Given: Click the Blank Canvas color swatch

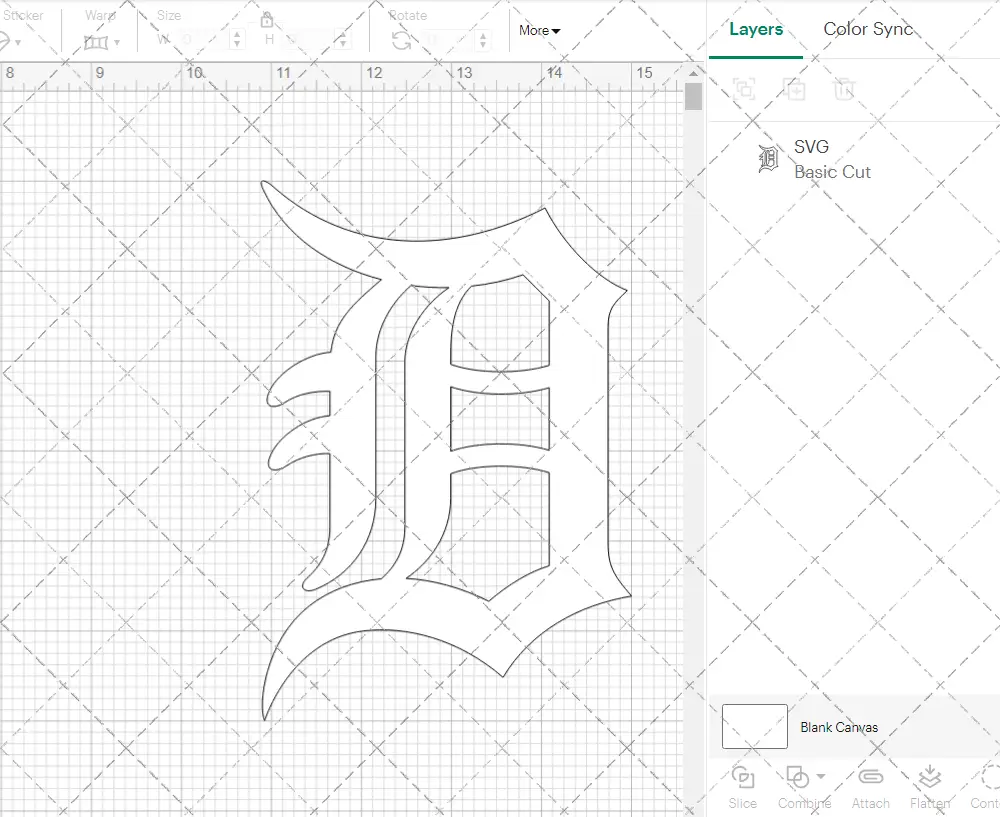Looking at the screenshot, I should (754, 726).
